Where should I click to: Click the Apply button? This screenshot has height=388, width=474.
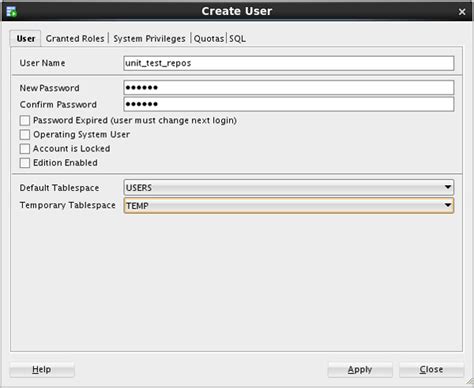(x=360, y=370)
